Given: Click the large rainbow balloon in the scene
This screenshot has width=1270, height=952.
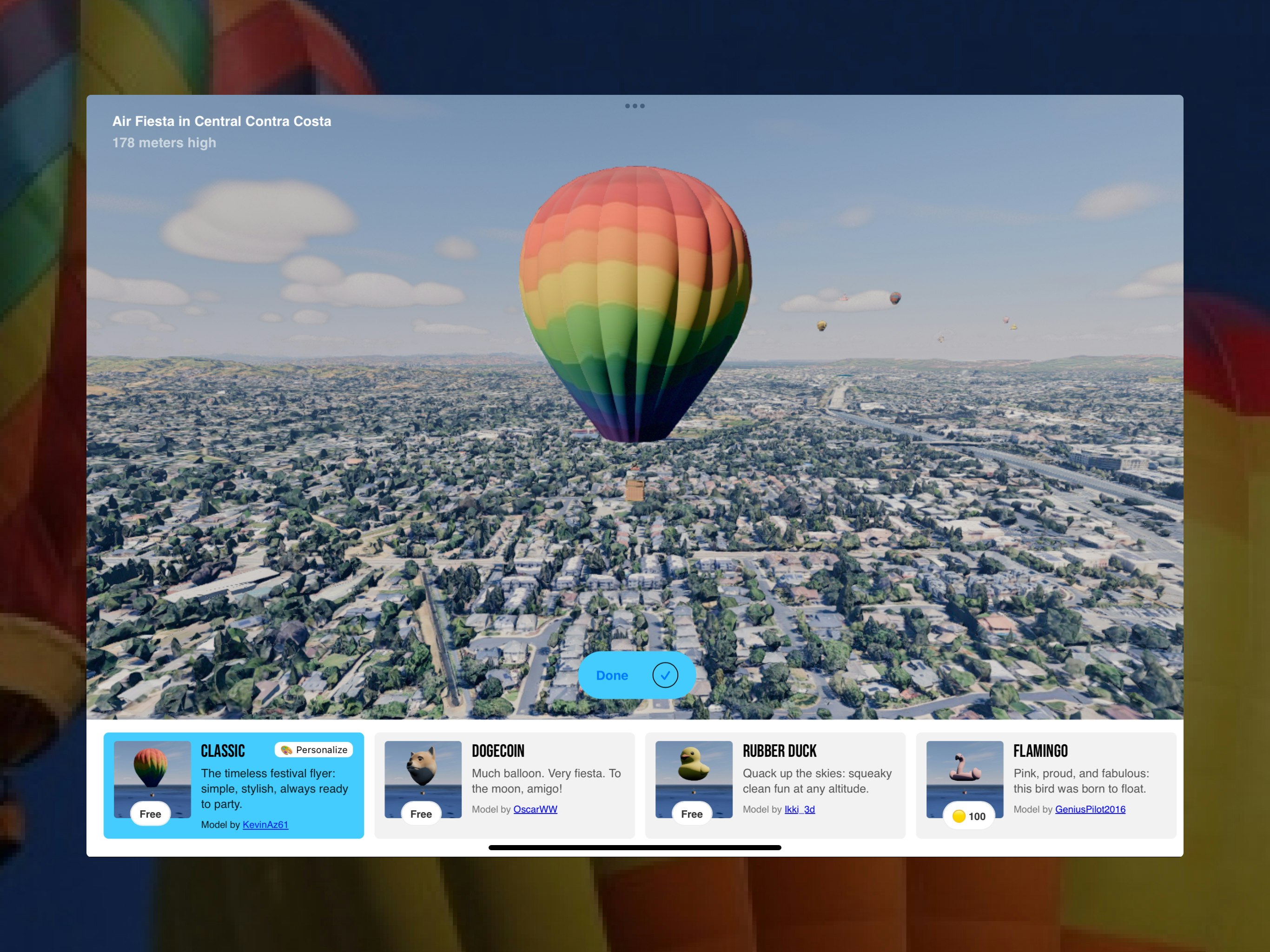Looking at the screenshot, I should [635, 298].
